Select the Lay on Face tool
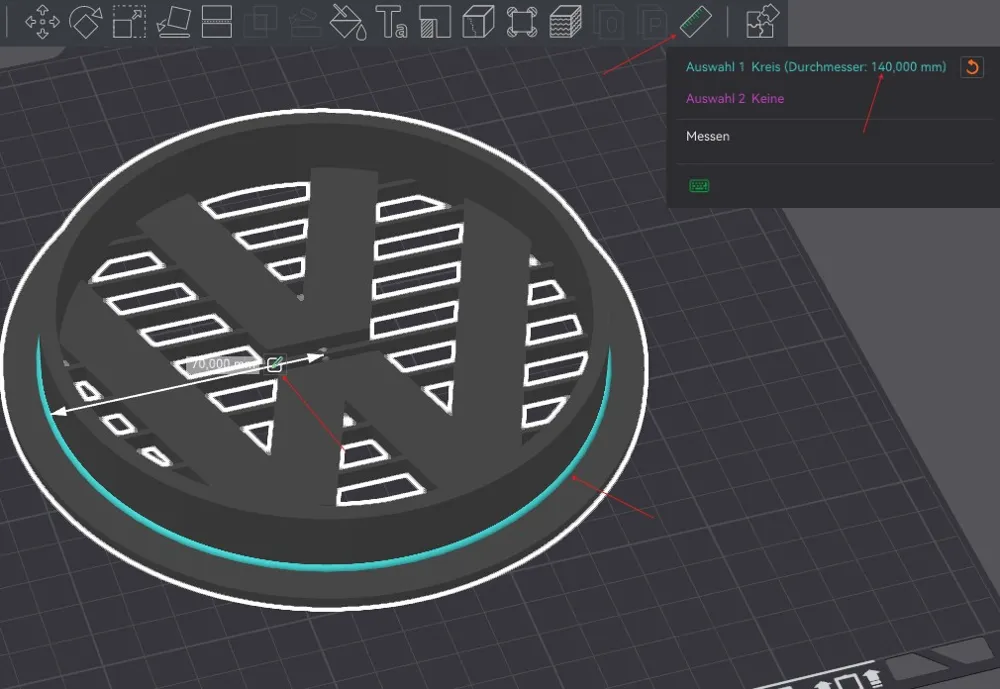The image size is (1000, 689). coord(173,22)
